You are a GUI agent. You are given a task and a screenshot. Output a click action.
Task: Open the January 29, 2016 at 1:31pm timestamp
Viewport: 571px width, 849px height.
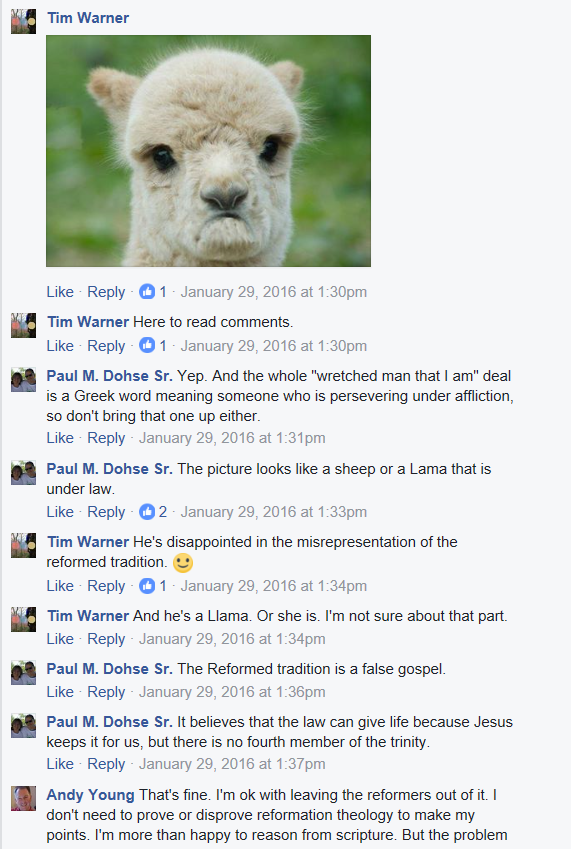point(232,437)
